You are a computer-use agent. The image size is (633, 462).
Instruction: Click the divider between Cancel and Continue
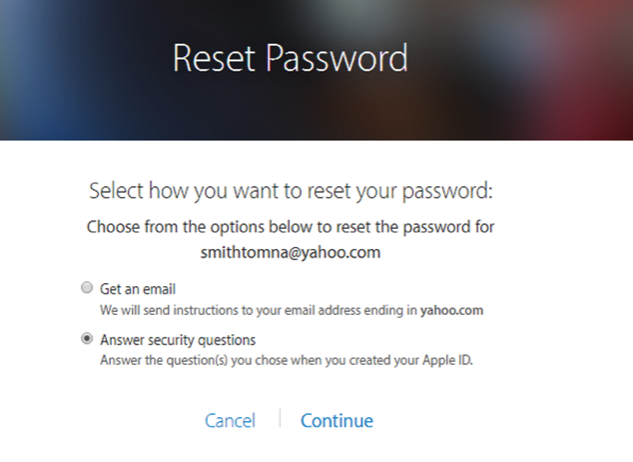click(x=279, y=418)
